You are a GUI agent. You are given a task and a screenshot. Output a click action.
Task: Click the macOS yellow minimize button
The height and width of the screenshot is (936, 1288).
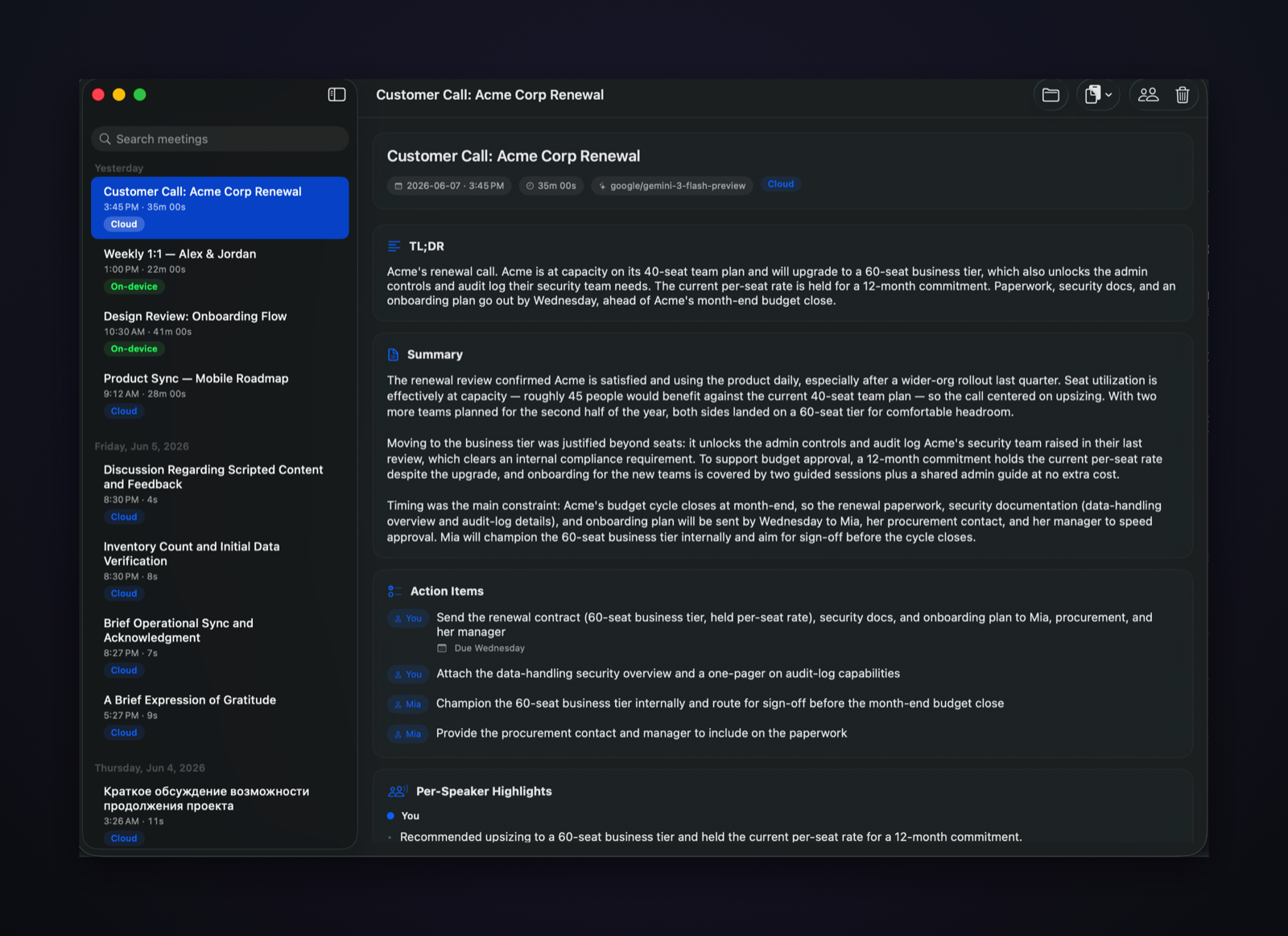point(119,95)
